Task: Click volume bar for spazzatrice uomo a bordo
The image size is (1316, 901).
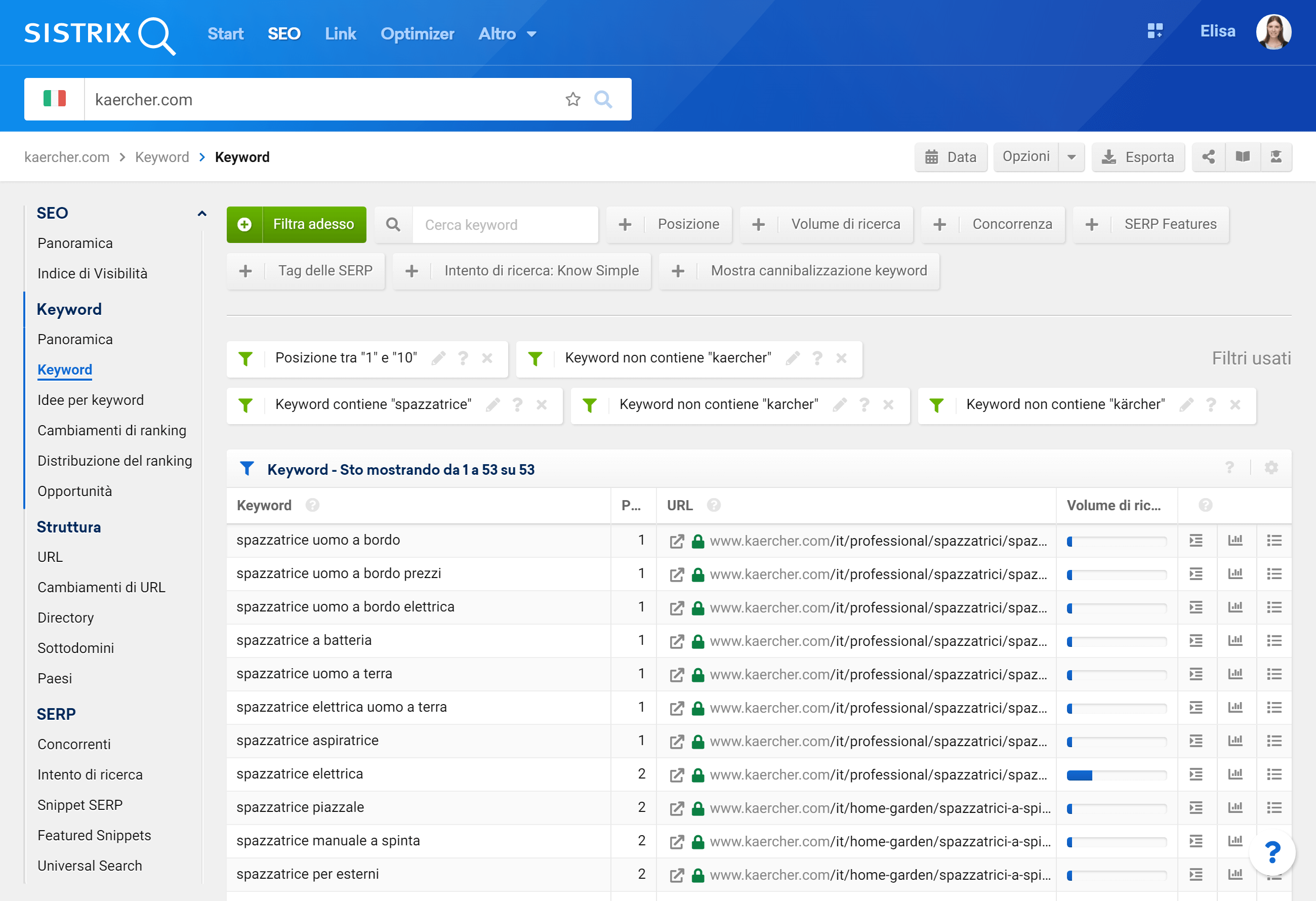Action: [1116, 542]
